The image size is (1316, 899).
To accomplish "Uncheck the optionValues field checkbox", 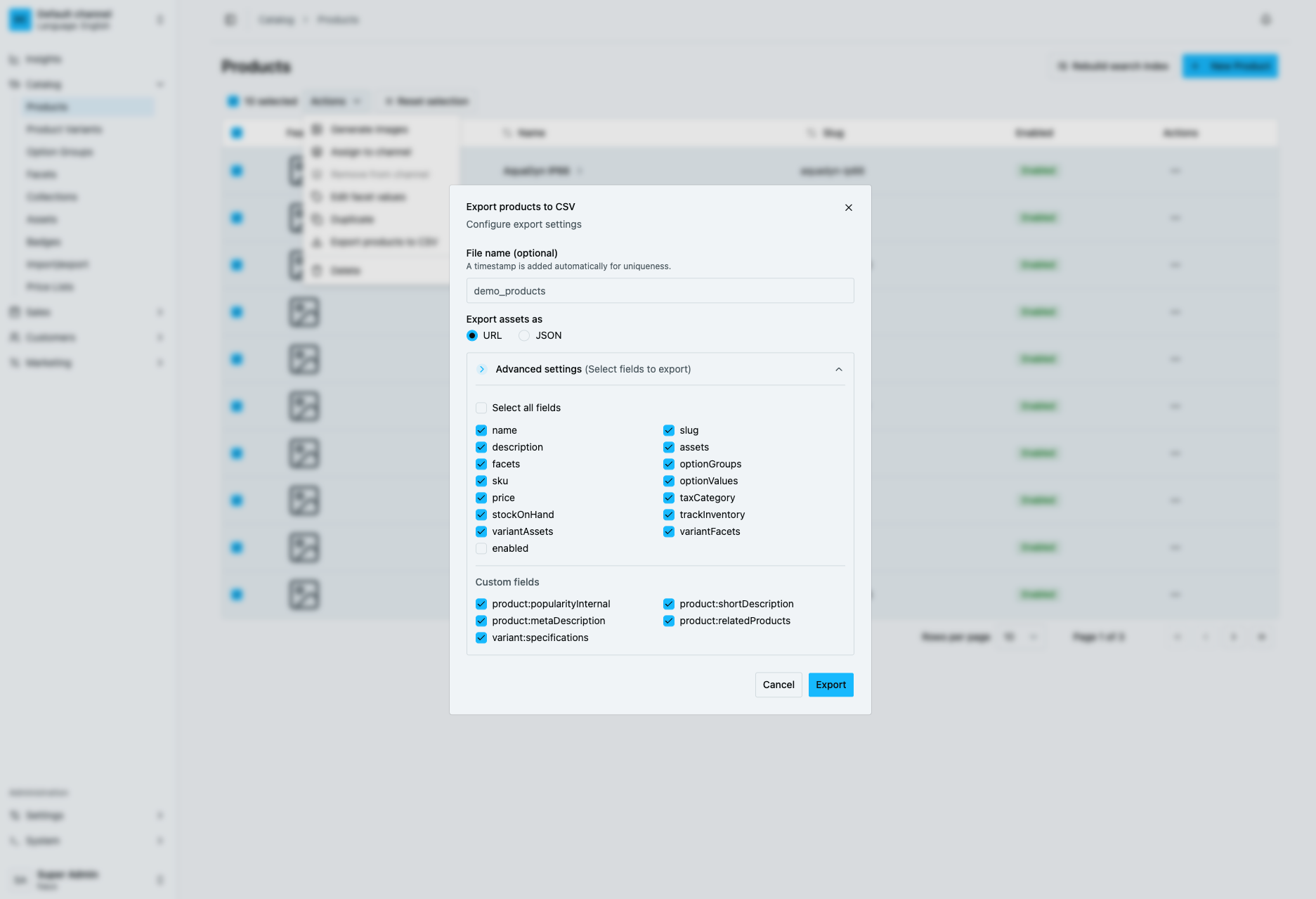I will coord(669,481).
